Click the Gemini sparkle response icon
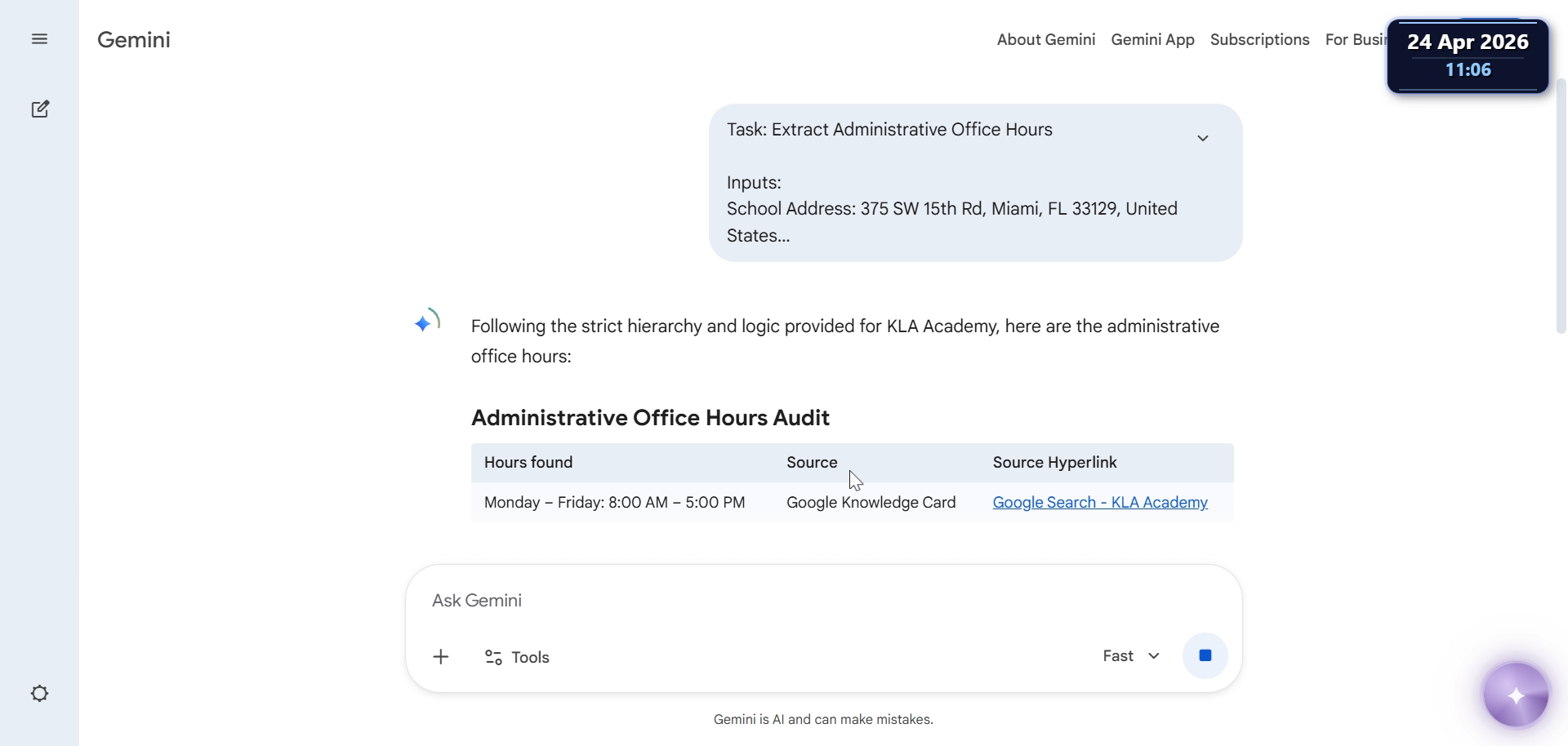This screenshot has width=1568, height=746. pos(426,322)
